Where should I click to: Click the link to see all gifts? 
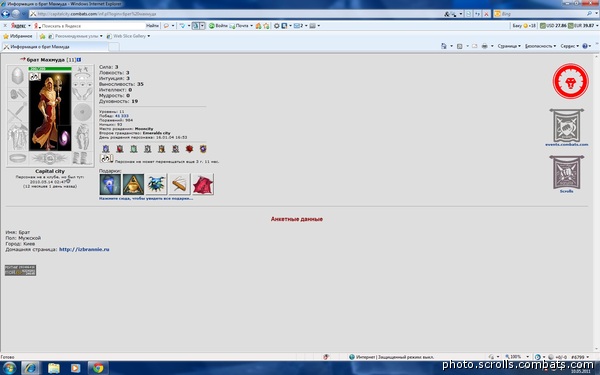[x=146, y=199]
